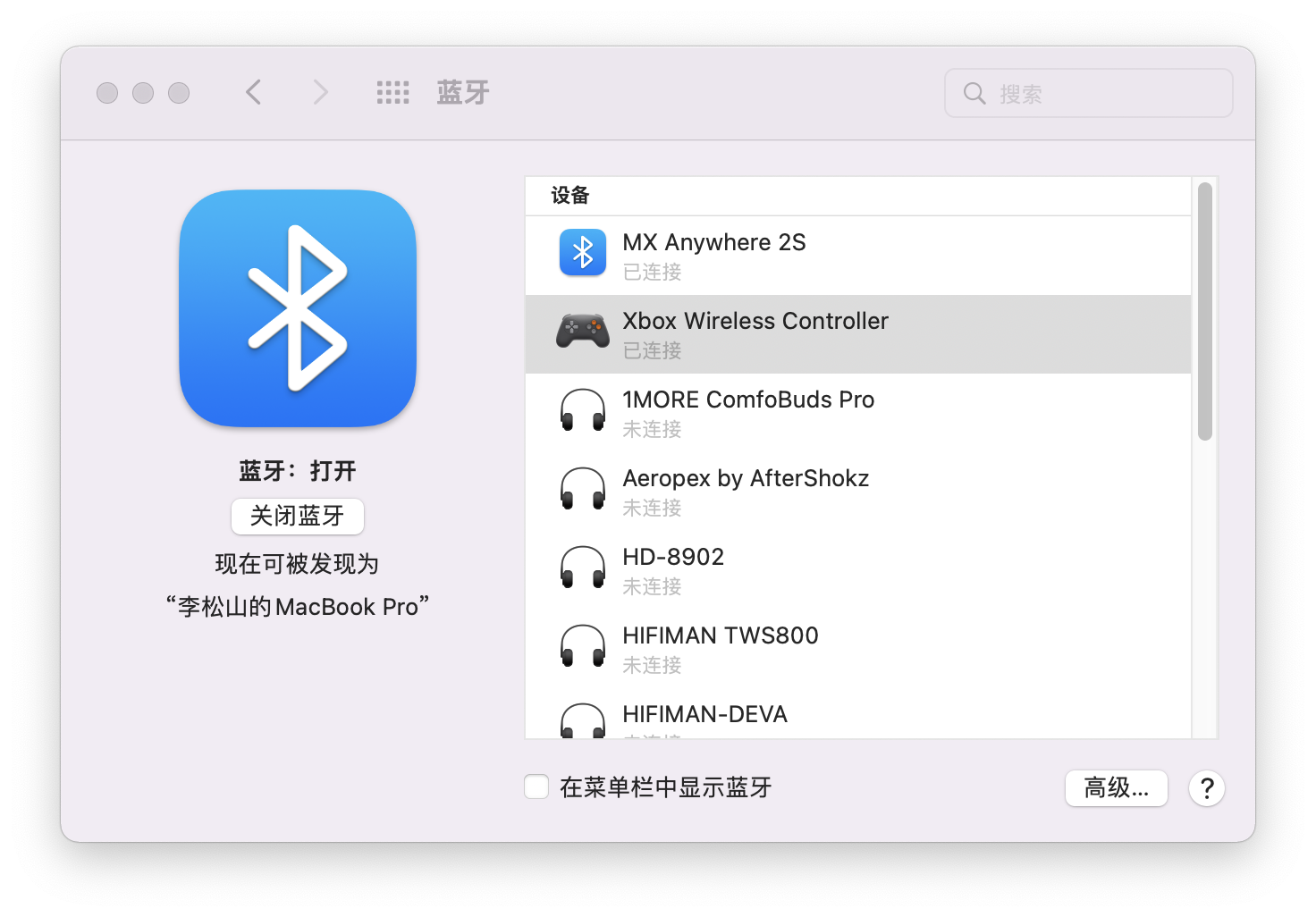Open the 高级... settings button
The image size is (1316, 917).
(1117, 788)
